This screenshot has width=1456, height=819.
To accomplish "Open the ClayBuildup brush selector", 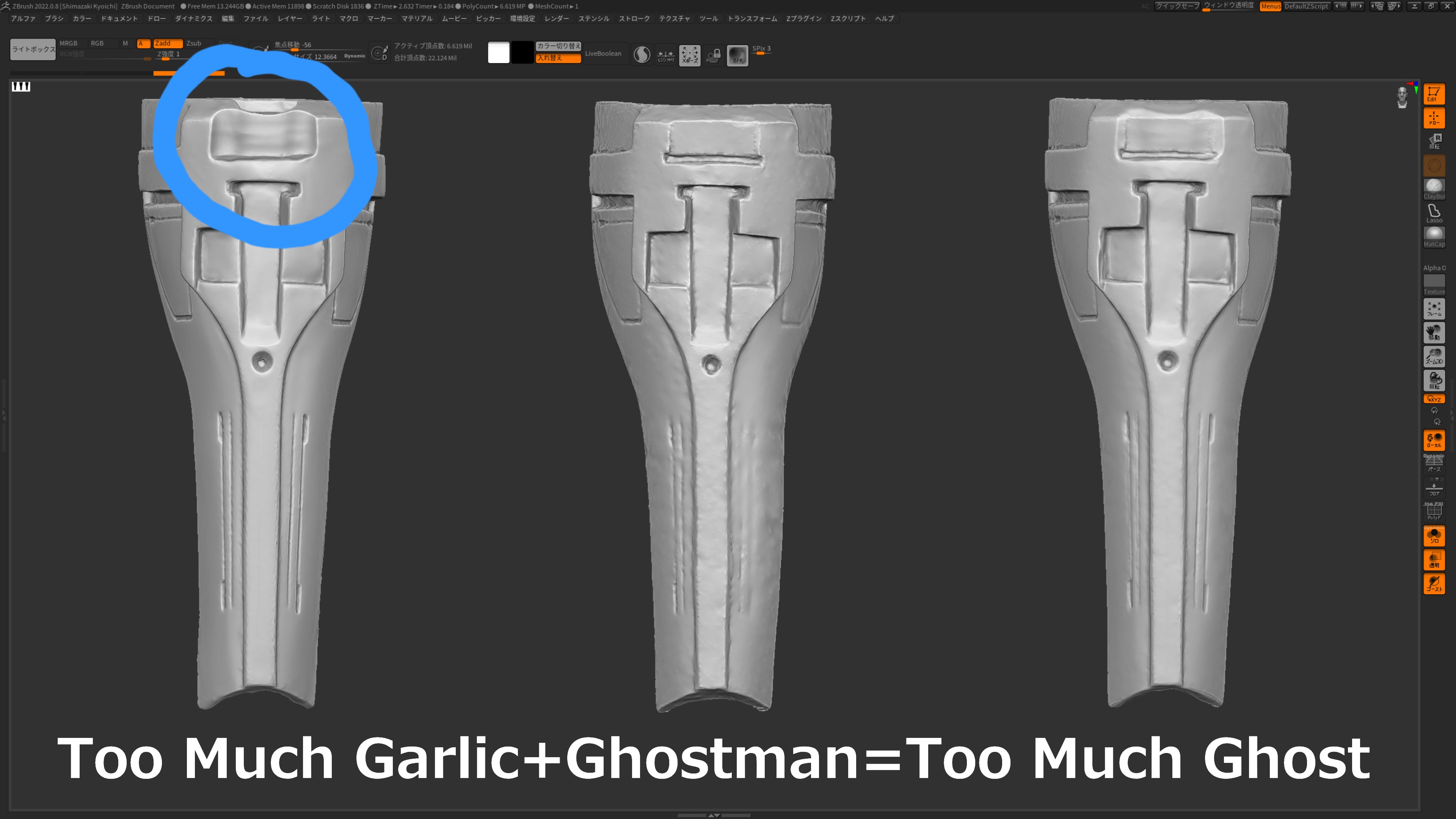I will (1434, 189).
